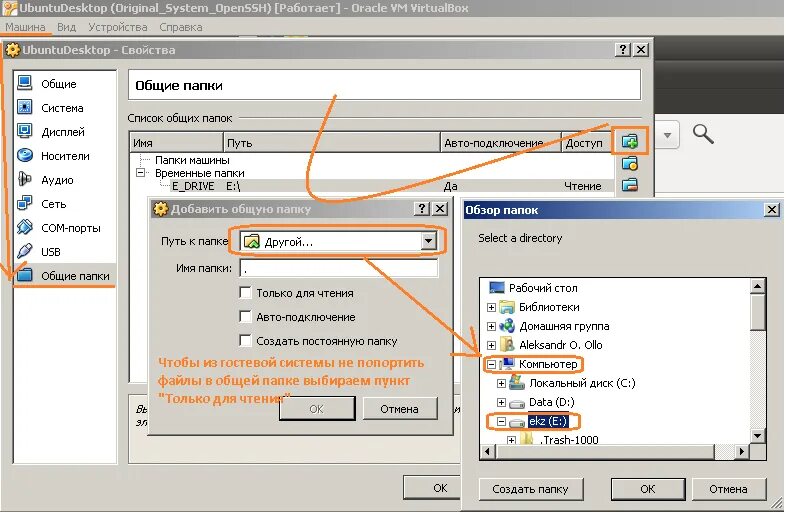Select the Система category
The width and height of the screenshot is (786, 512).
62,108
